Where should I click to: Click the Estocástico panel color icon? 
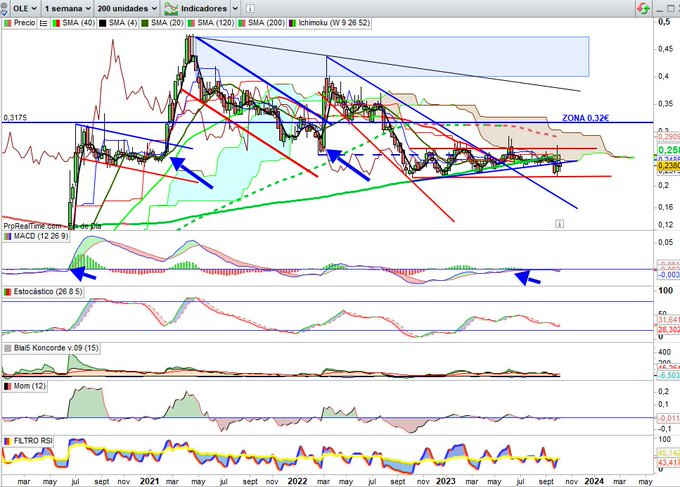point(7,292)
